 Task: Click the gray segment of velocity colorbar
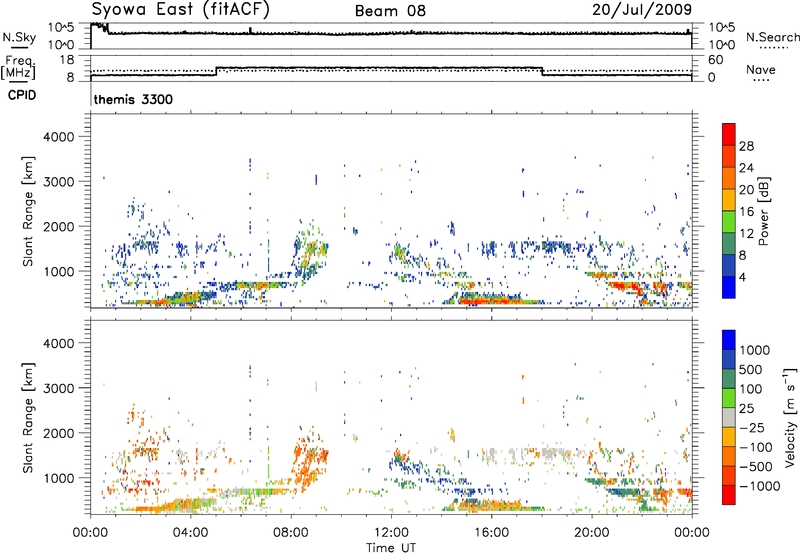click(729, 418)
